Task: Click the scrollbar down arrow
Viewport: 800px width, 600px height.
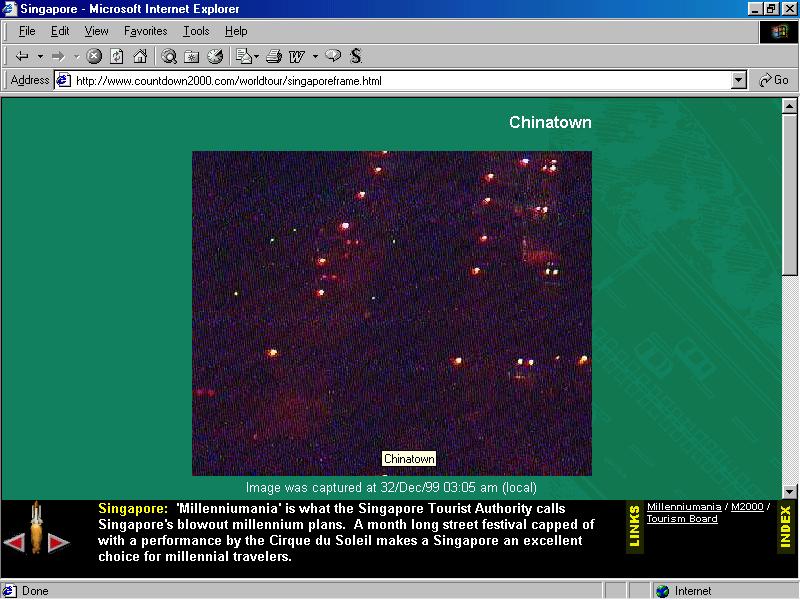Action: coord(789,492)
